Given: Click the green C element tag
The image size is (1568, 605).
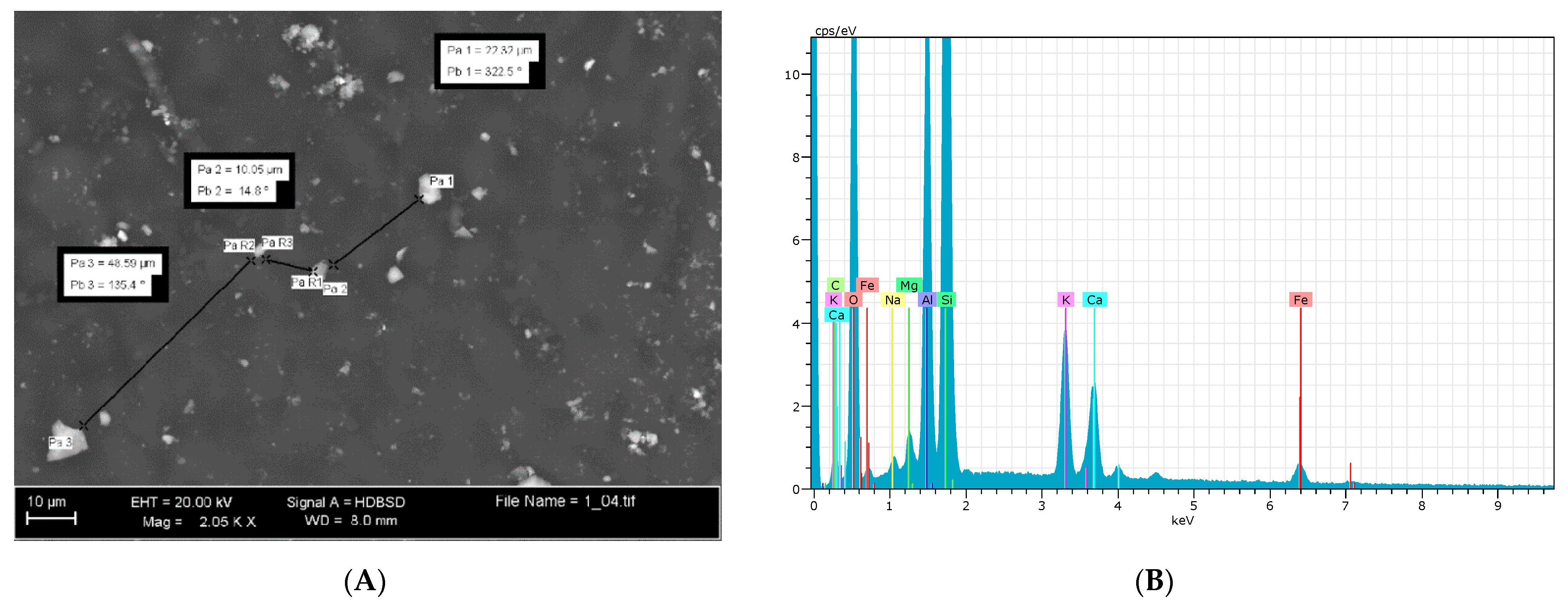Looking at the screenshot, I should click(x=835, y=285).
